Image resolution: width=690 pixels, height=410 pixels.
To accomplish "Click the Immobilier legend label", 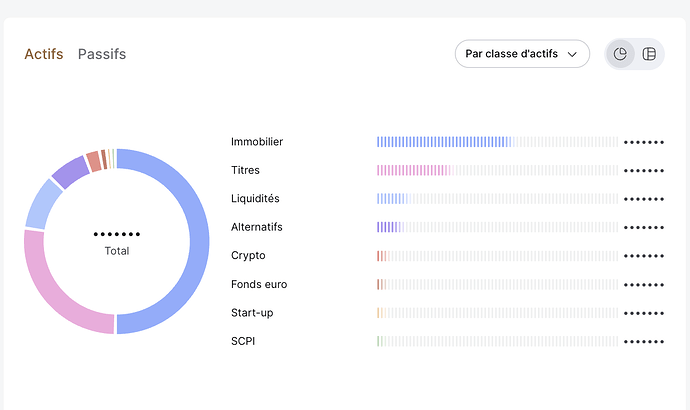I will click(x=257, y=142).
